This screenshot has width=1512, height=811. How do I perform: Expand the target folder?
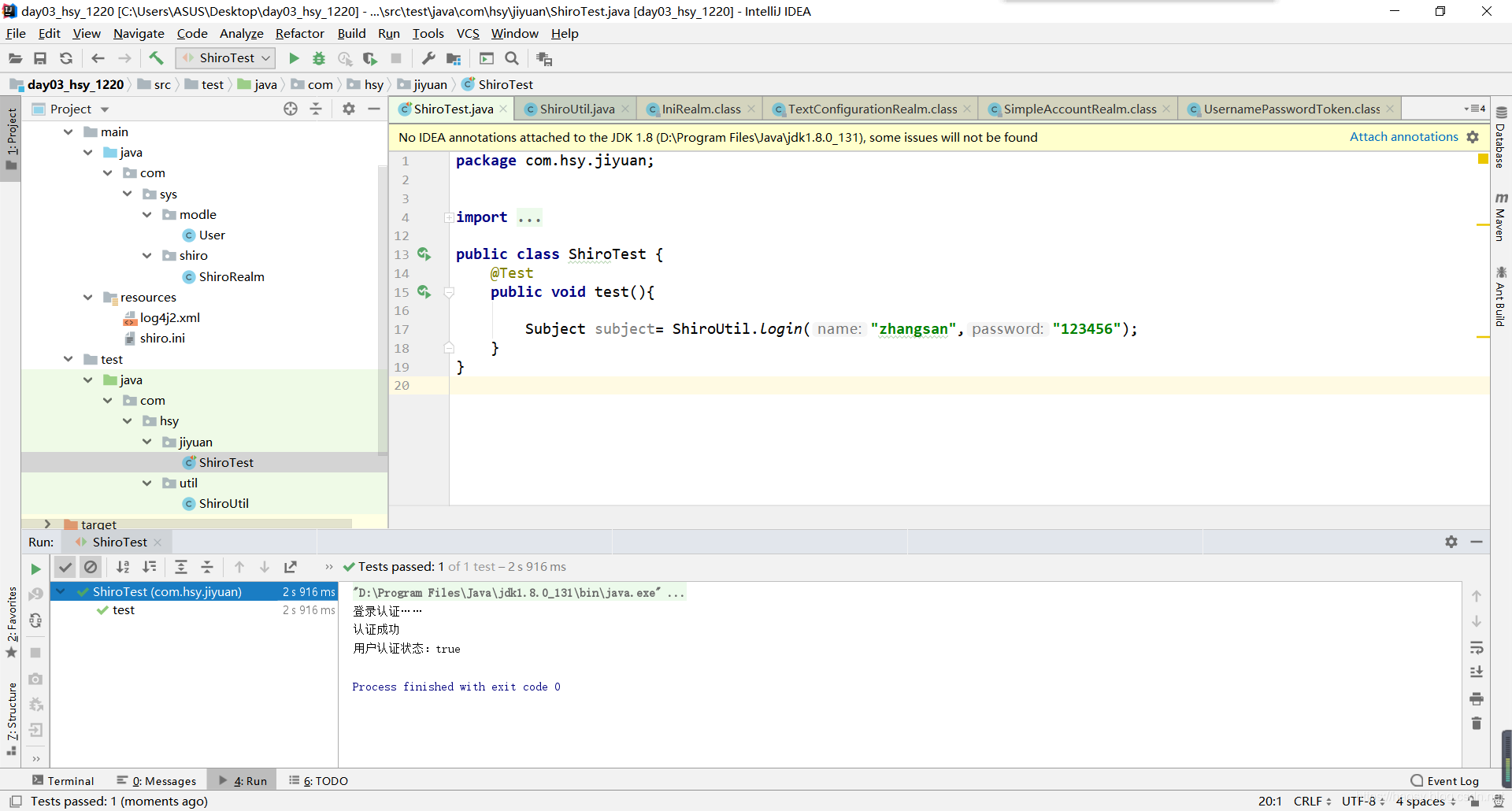coord(48,524)
